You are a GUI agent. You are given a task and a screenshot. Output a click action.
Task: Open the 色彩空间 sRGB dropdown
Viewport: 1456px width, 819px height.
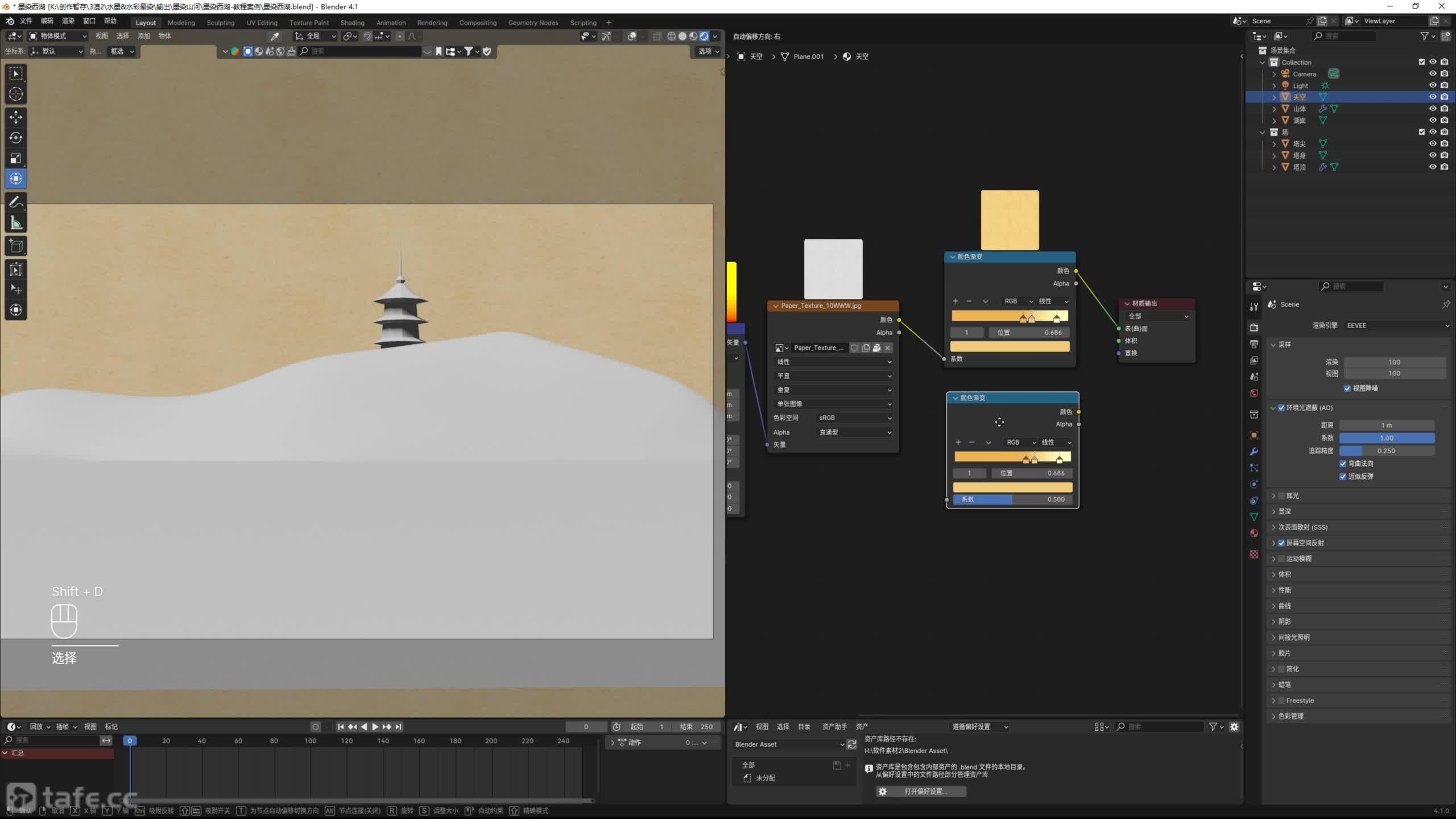854,418
